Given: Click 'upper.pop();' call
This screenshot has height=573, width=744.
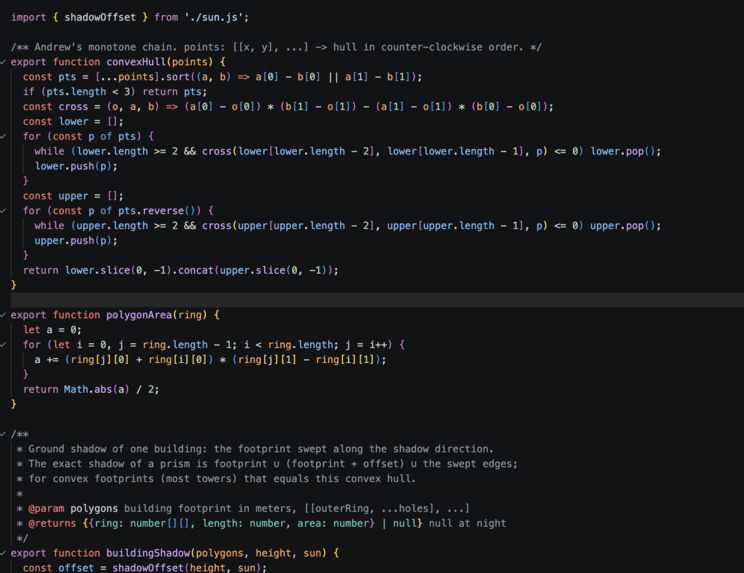Looking at the screenshot, I should pyautogui.click(x=625, y=226).
